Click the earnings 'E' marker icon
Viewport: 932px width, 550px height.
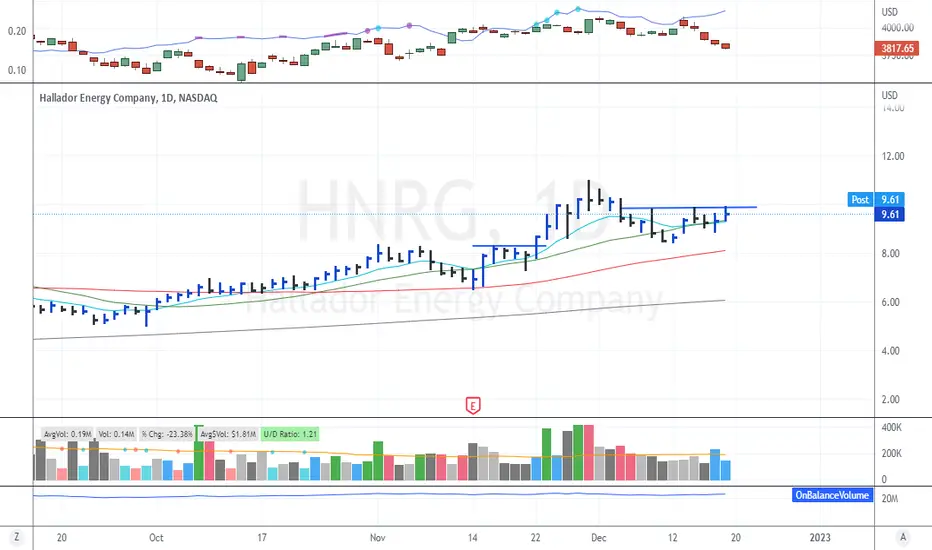pos(473,406)
